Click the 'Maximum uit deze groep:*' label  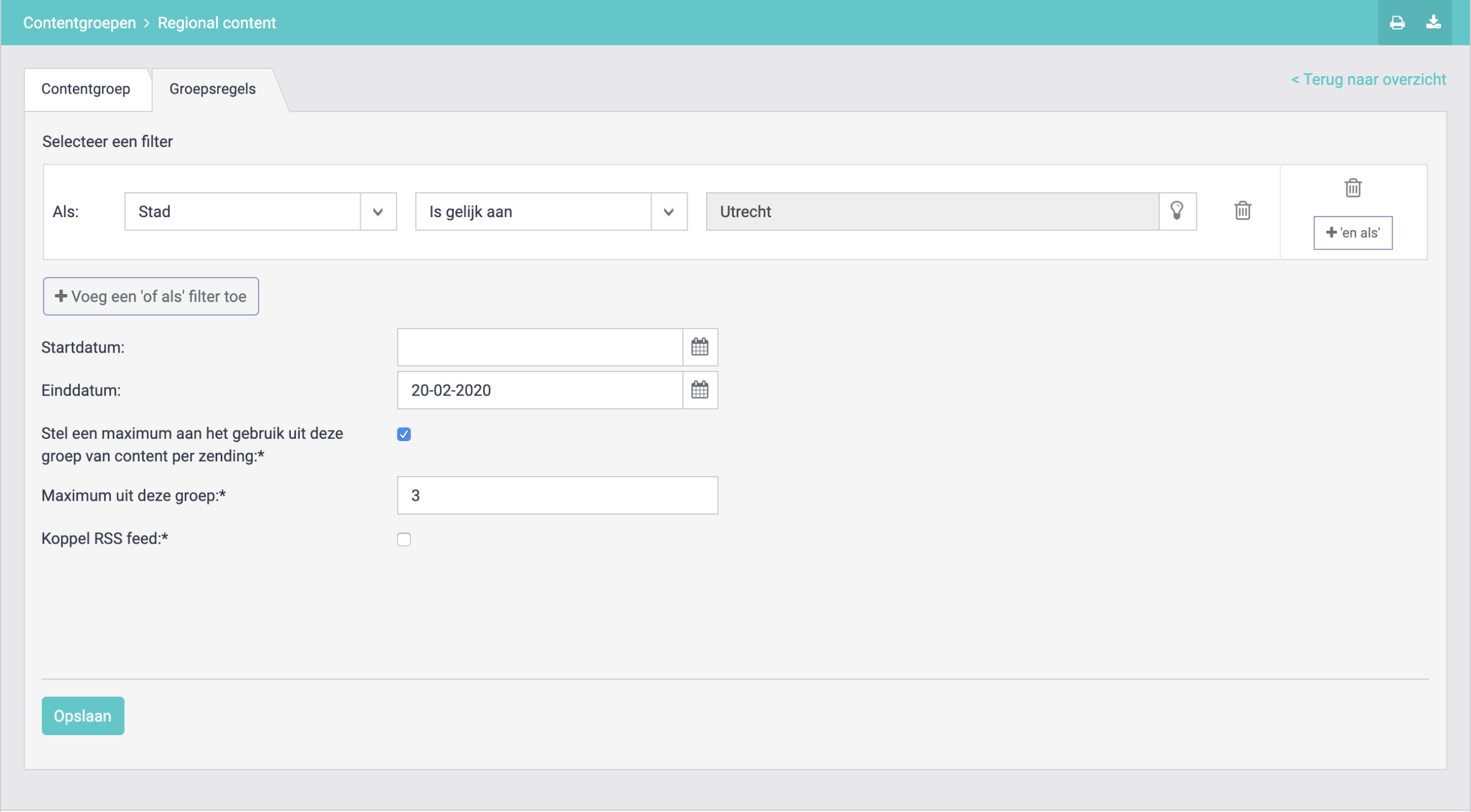click(x=133, y=496)
